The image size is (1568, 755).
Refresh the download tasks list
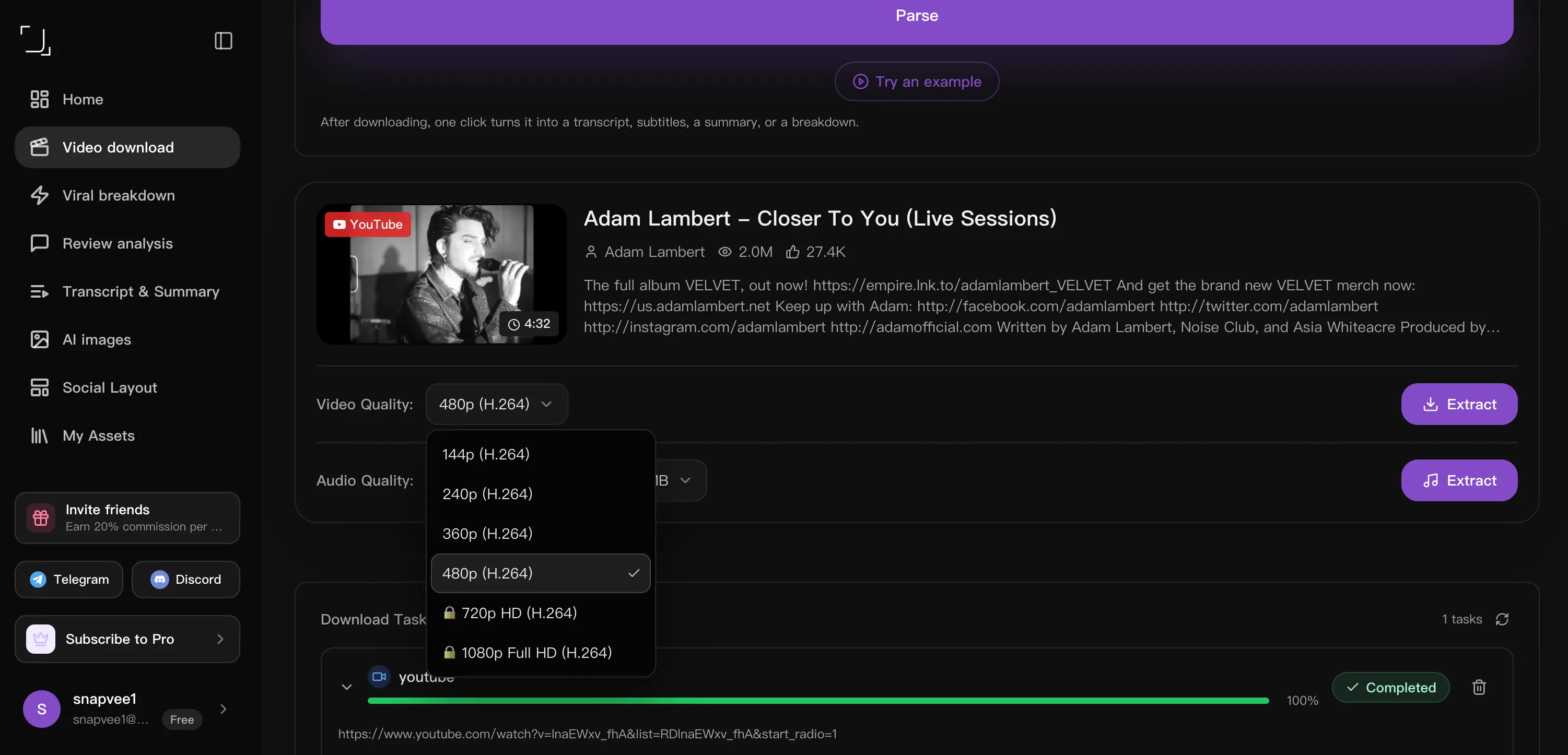pyautogui.click(x=1502, y=619)
